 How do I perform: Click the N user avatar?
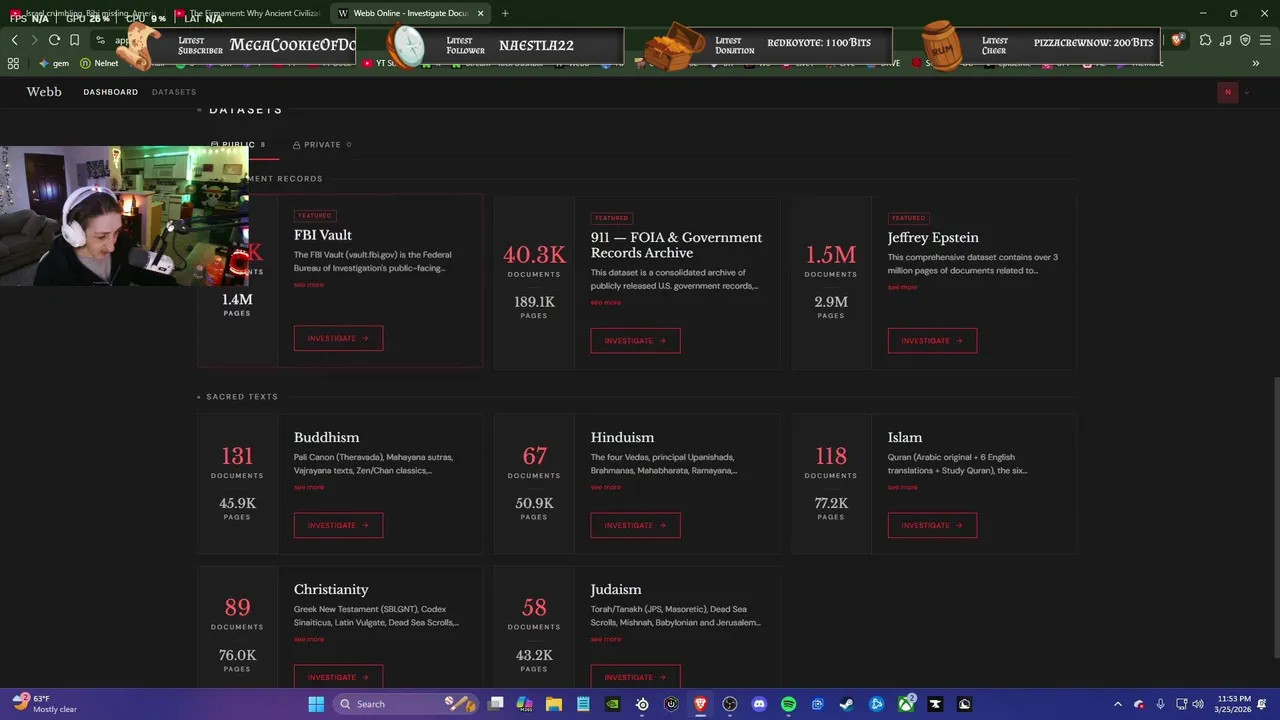click(x=1228, y=92)
